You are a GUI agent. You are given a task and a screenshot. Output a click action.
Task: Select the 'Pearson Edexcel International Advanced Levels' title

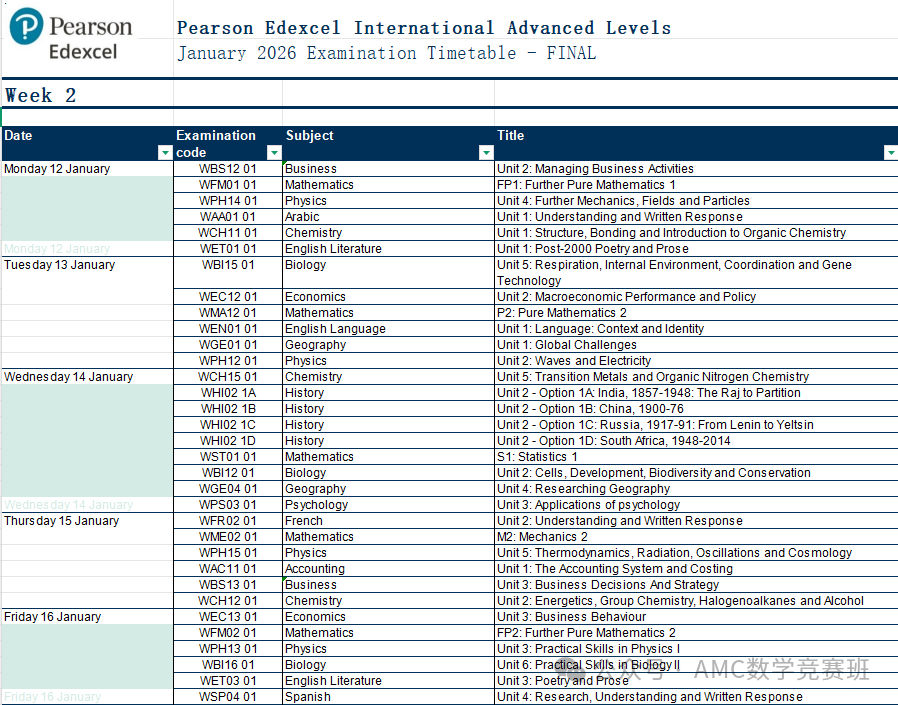(424, 28)
